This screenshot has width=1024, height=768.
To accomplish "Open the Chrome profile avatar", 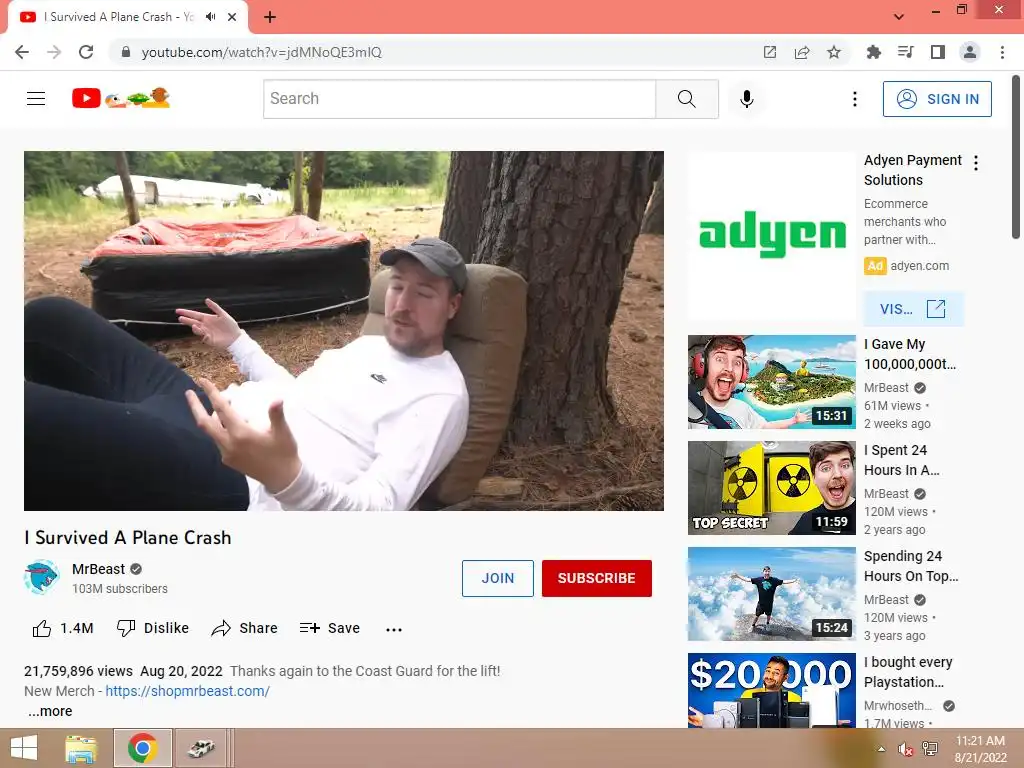I will pyautogui.click(x=970, y=52).
